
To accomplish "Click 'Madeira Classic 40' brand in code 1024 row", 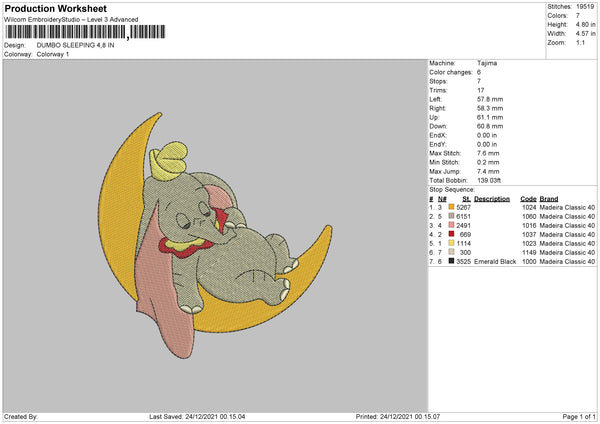I will 567,207.
